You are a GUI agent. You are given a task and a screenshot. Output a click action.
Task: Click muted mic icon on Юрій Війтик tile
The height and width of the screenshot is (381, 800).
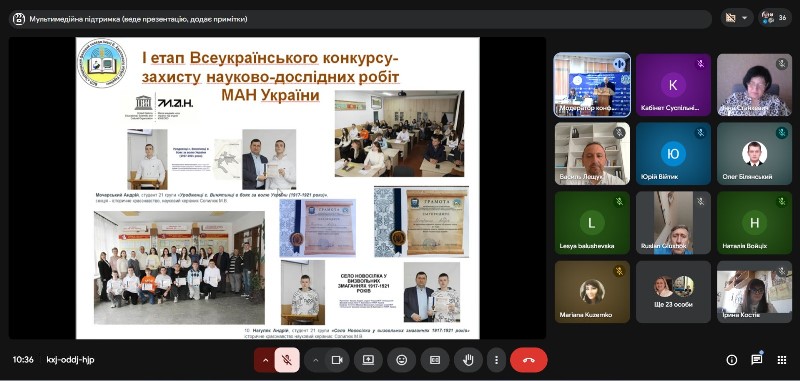pyautogui.click(x=701, y=133)
